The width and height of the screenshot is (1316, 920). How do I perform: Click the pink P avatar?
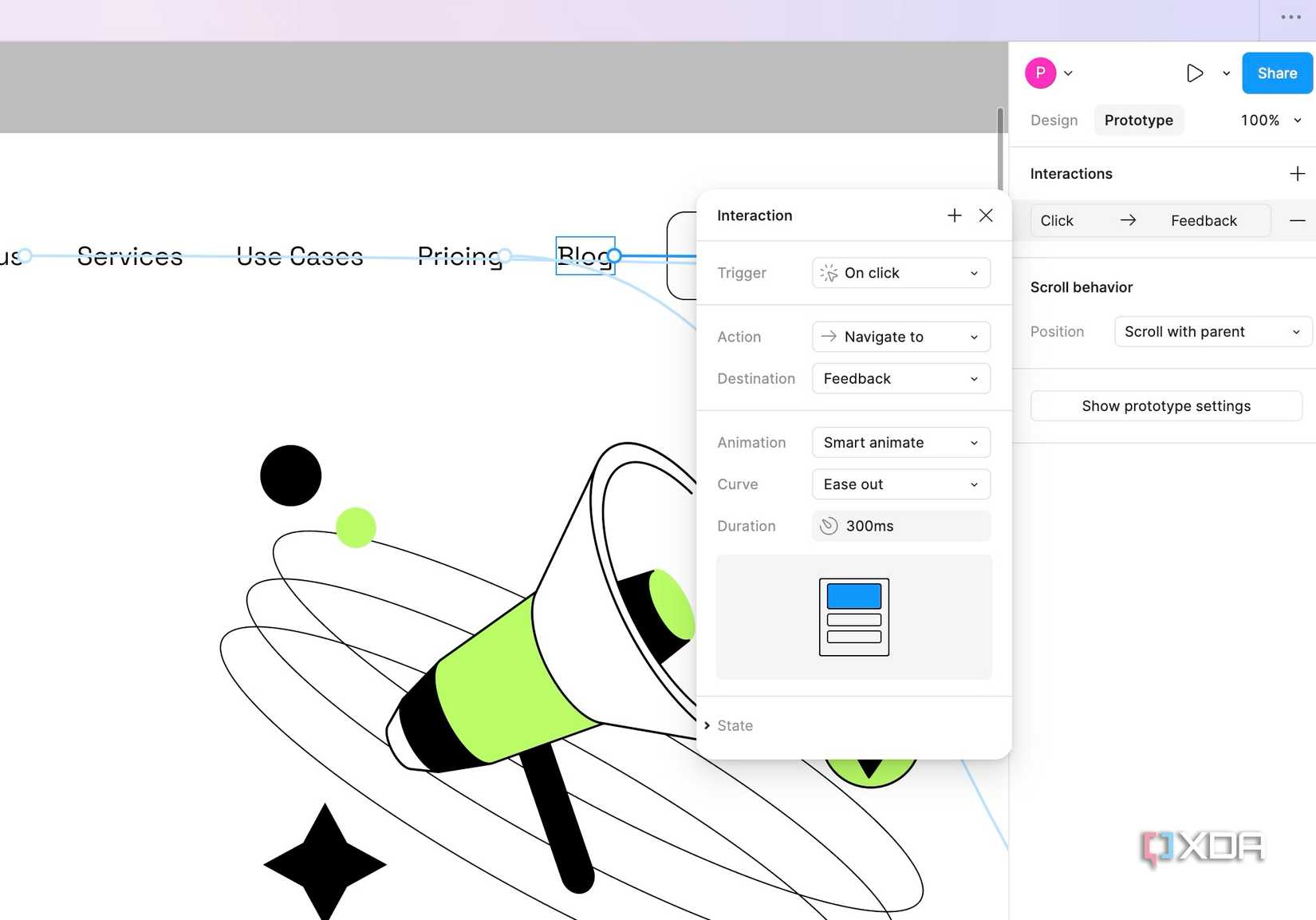click(1040, 73)
